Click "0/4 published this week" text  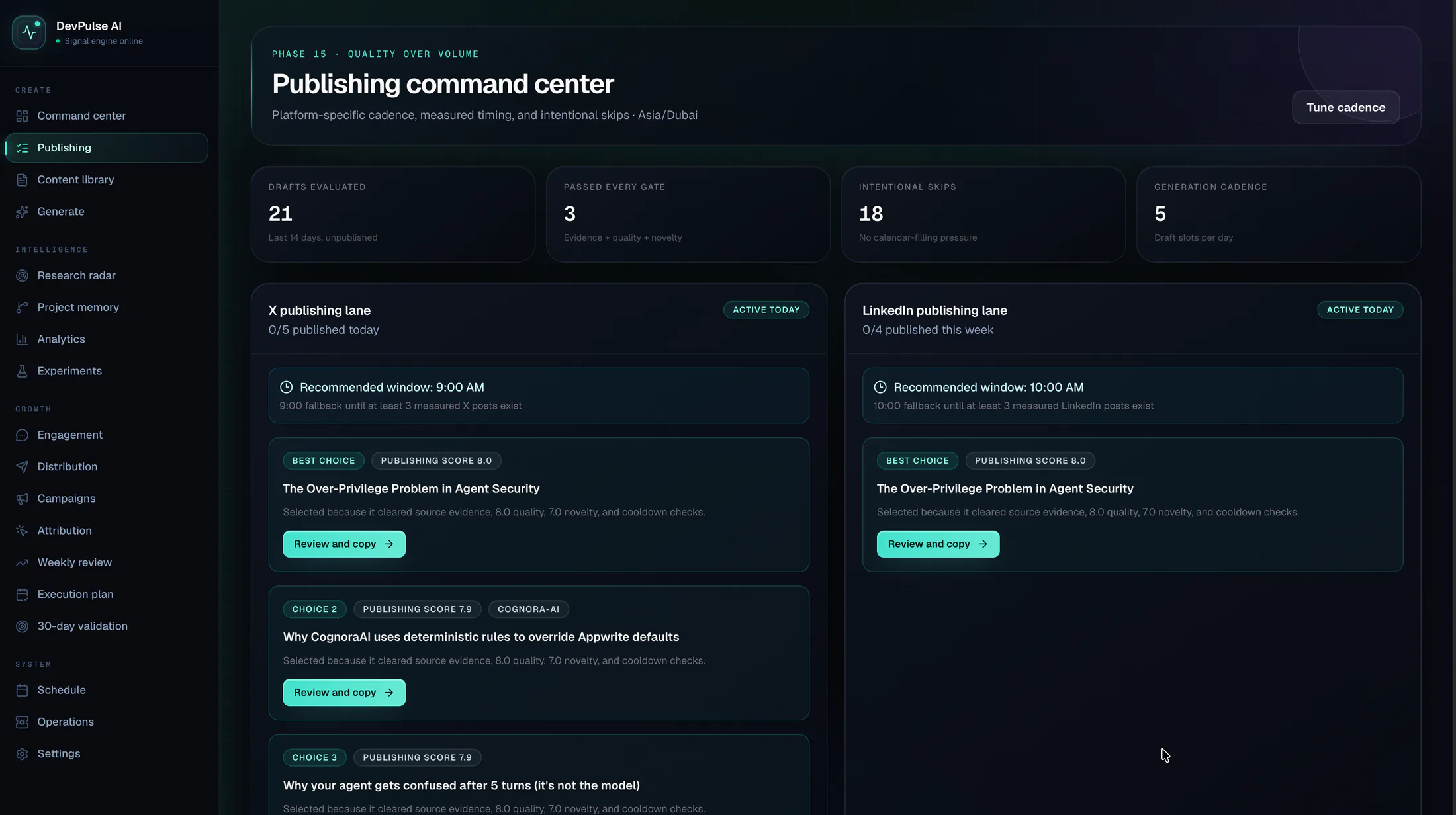point(928,330)
